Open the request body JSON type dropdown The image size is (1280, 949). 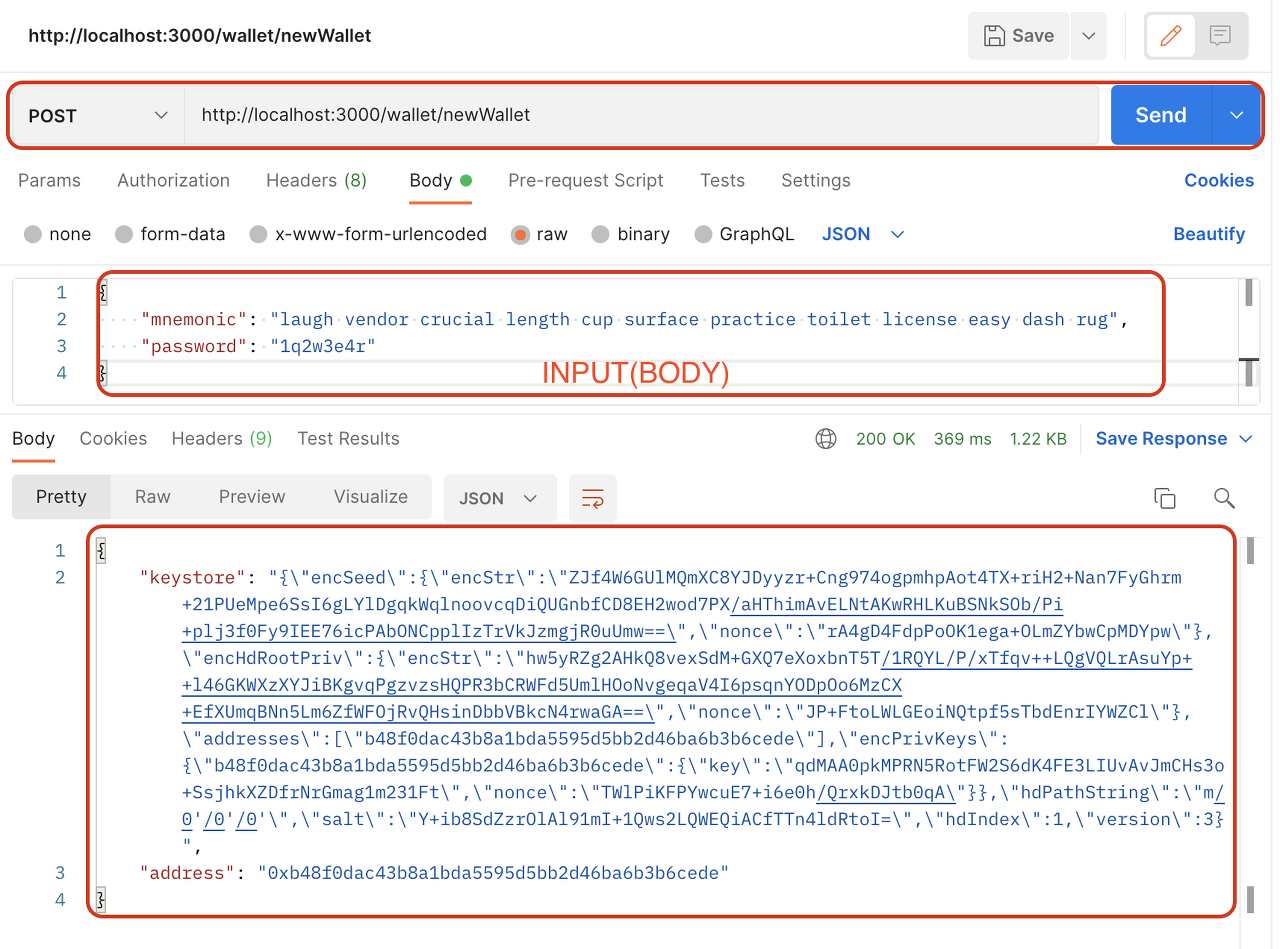(x=863, y=234)
